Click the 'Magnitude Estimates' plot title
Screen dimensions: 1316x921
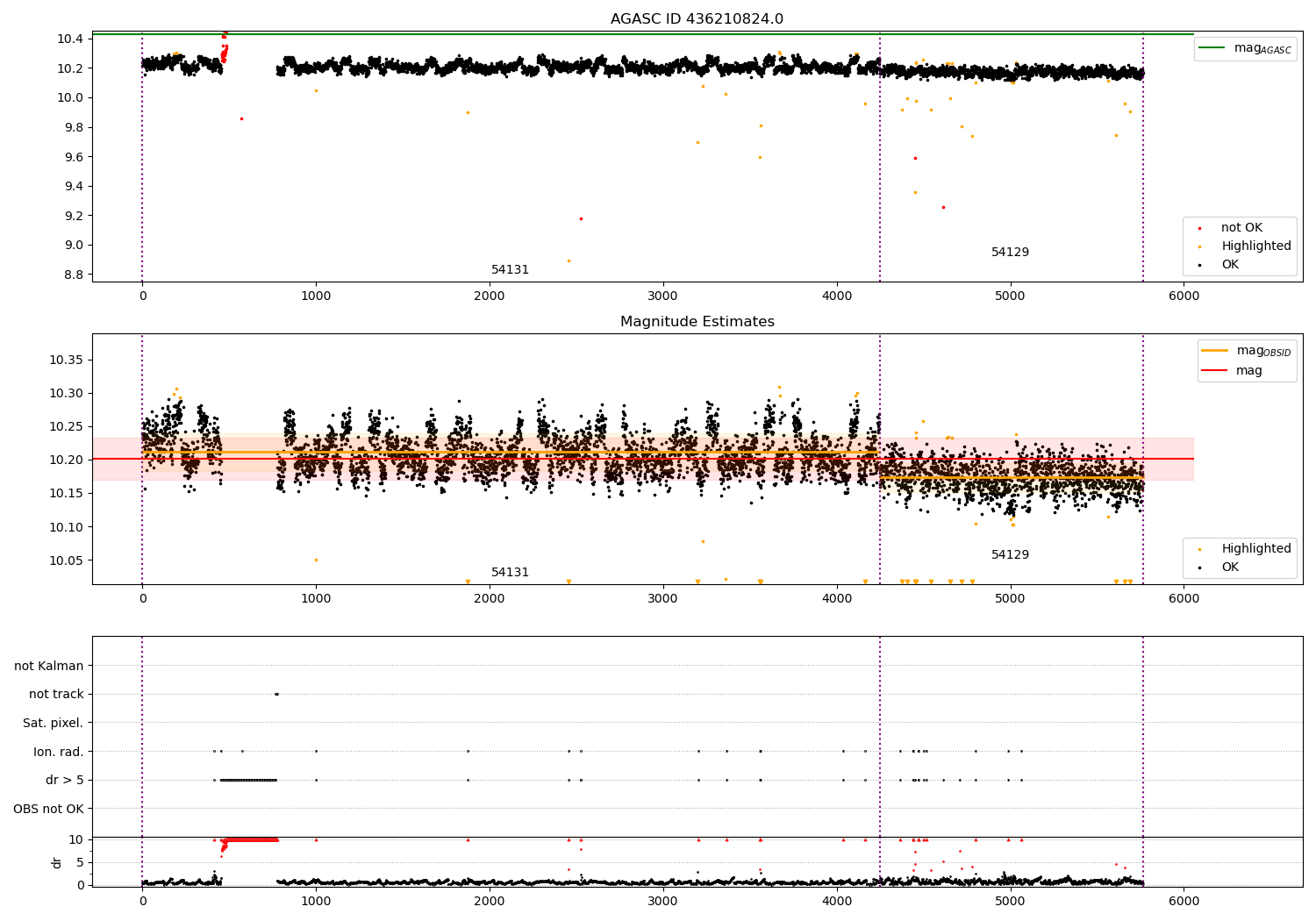(697, 322)
